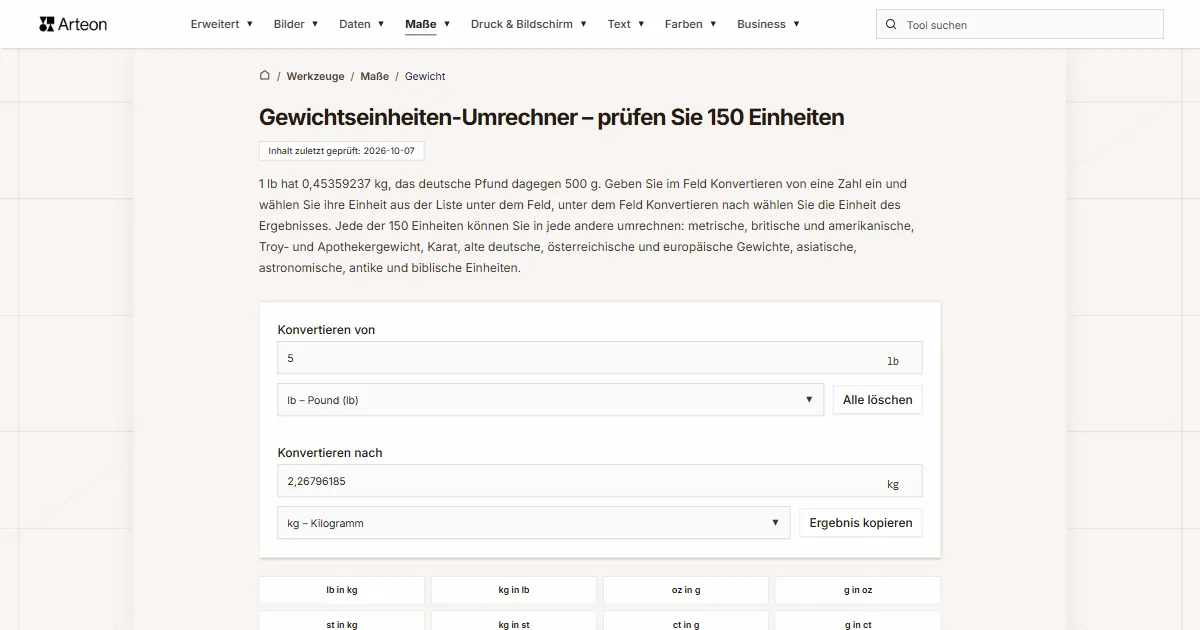Open the Maße menu
Screen dimensions: 1200x630
[428, 24]
